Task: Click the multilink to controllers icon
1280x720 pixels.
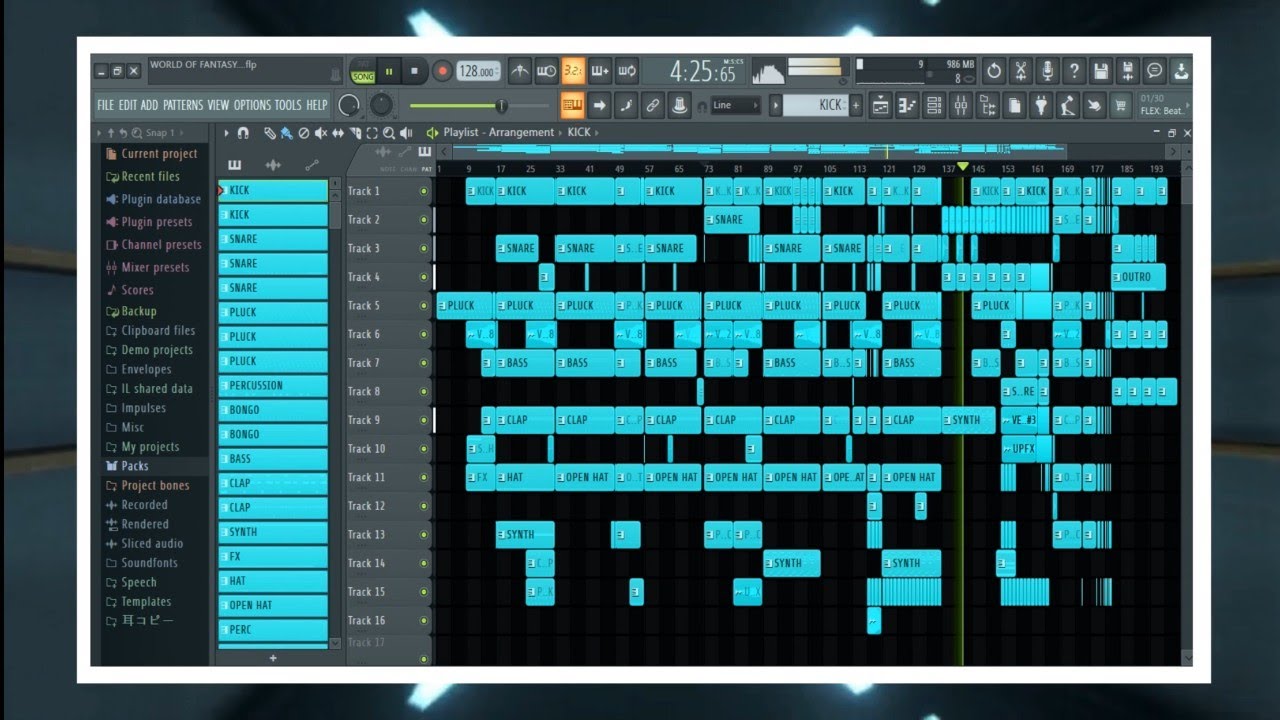Action: [653, 105]
